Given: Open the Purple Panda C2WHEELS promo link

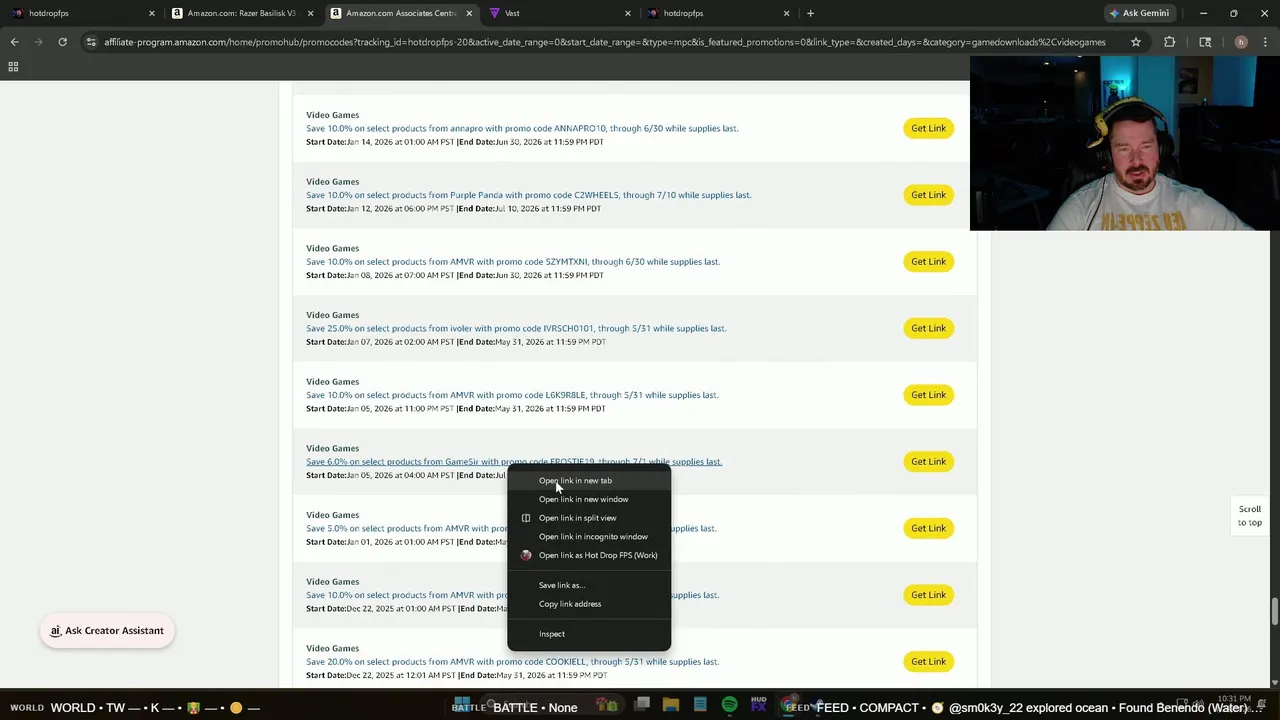Looking at the screenshot, I should click(x=528, y=195).
